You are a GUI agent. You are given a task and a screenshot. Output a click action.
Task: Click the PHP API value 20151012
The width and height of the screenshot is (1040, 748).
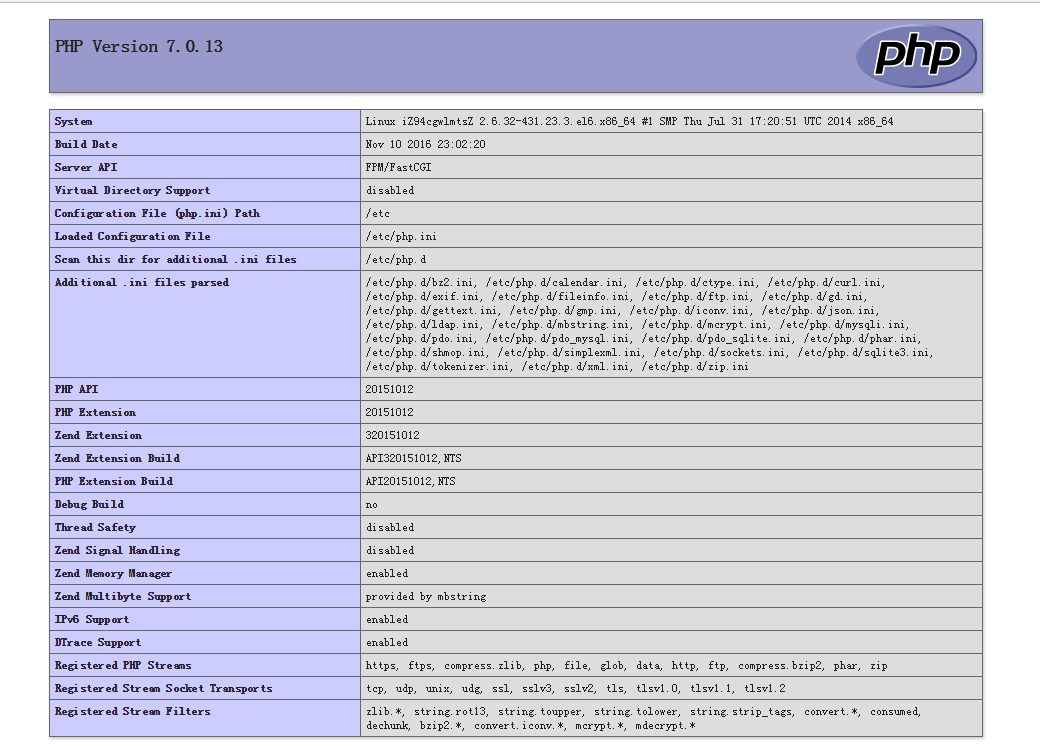(389, 389)
